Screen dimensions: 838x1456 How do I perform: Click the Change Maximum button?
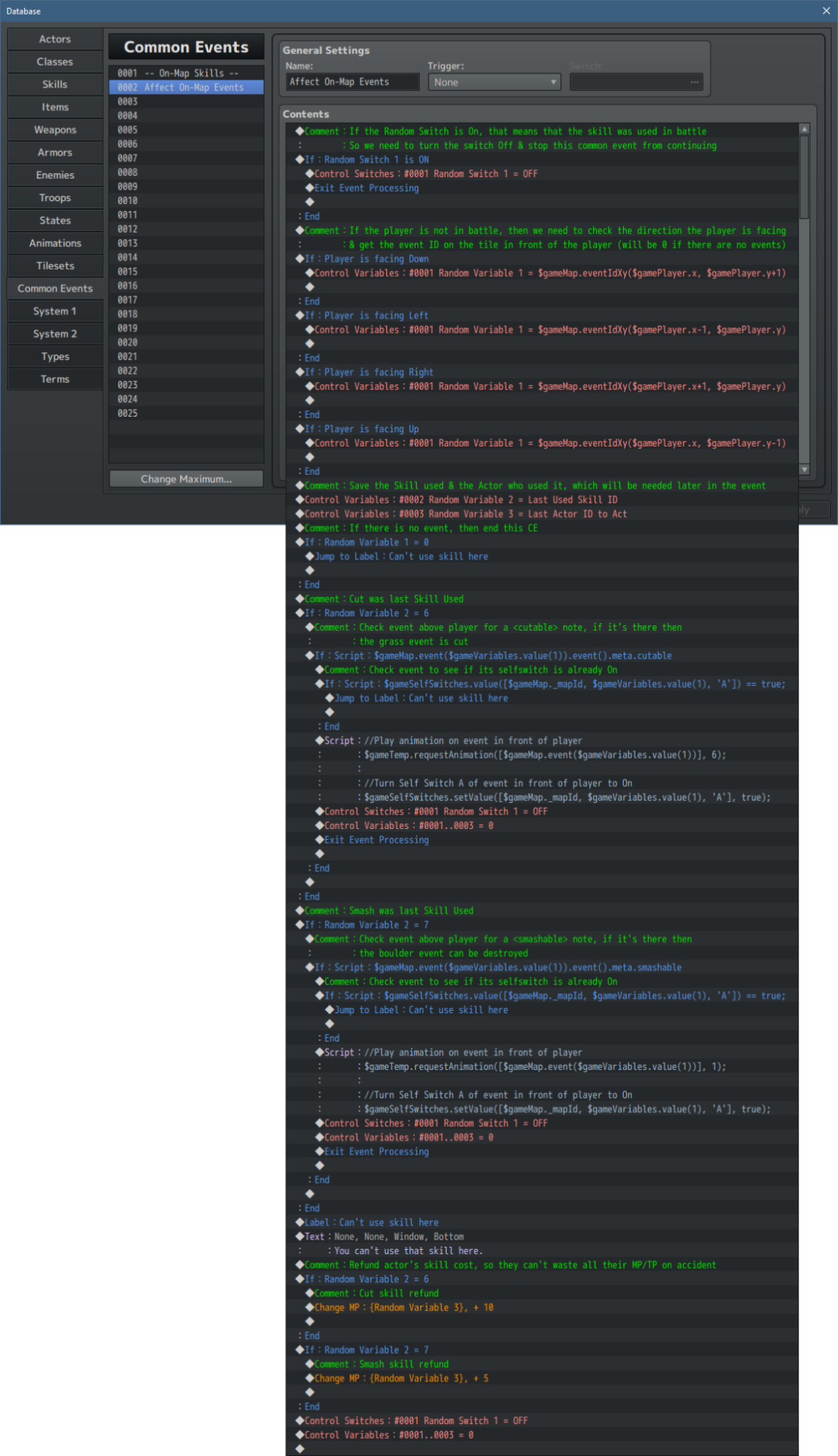[186, 479]
